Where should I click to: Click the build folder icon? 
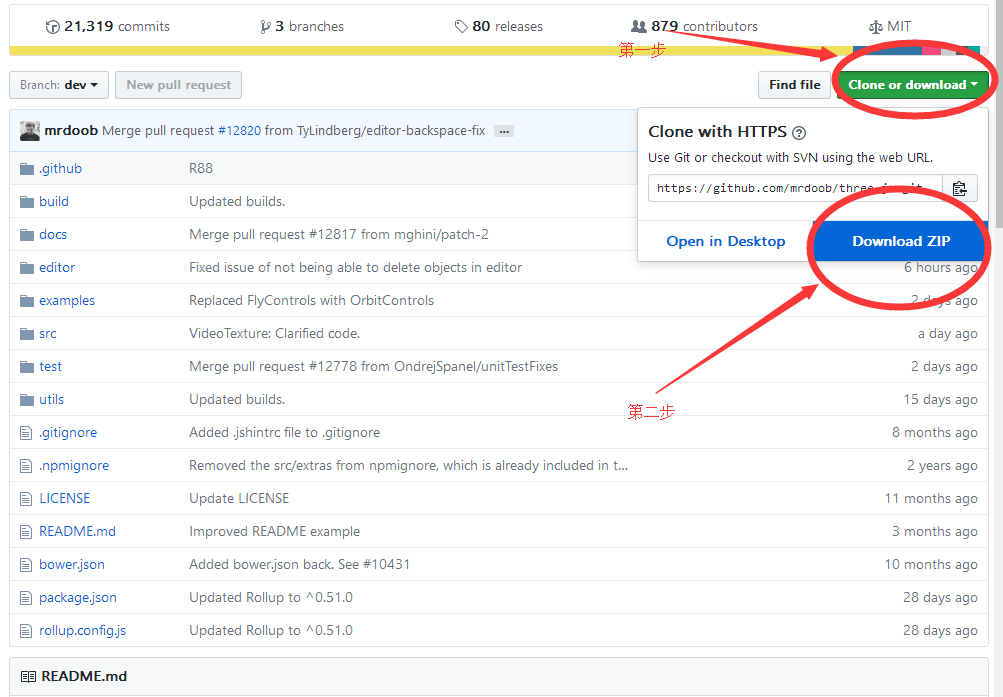pos(27,202)
